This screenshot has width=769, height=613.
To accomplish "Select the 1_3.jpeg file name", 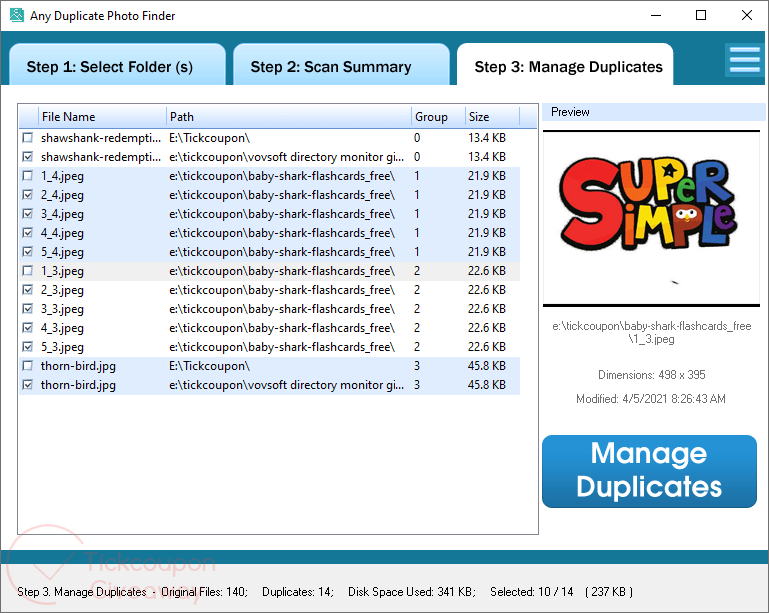I will coord(62,271).
